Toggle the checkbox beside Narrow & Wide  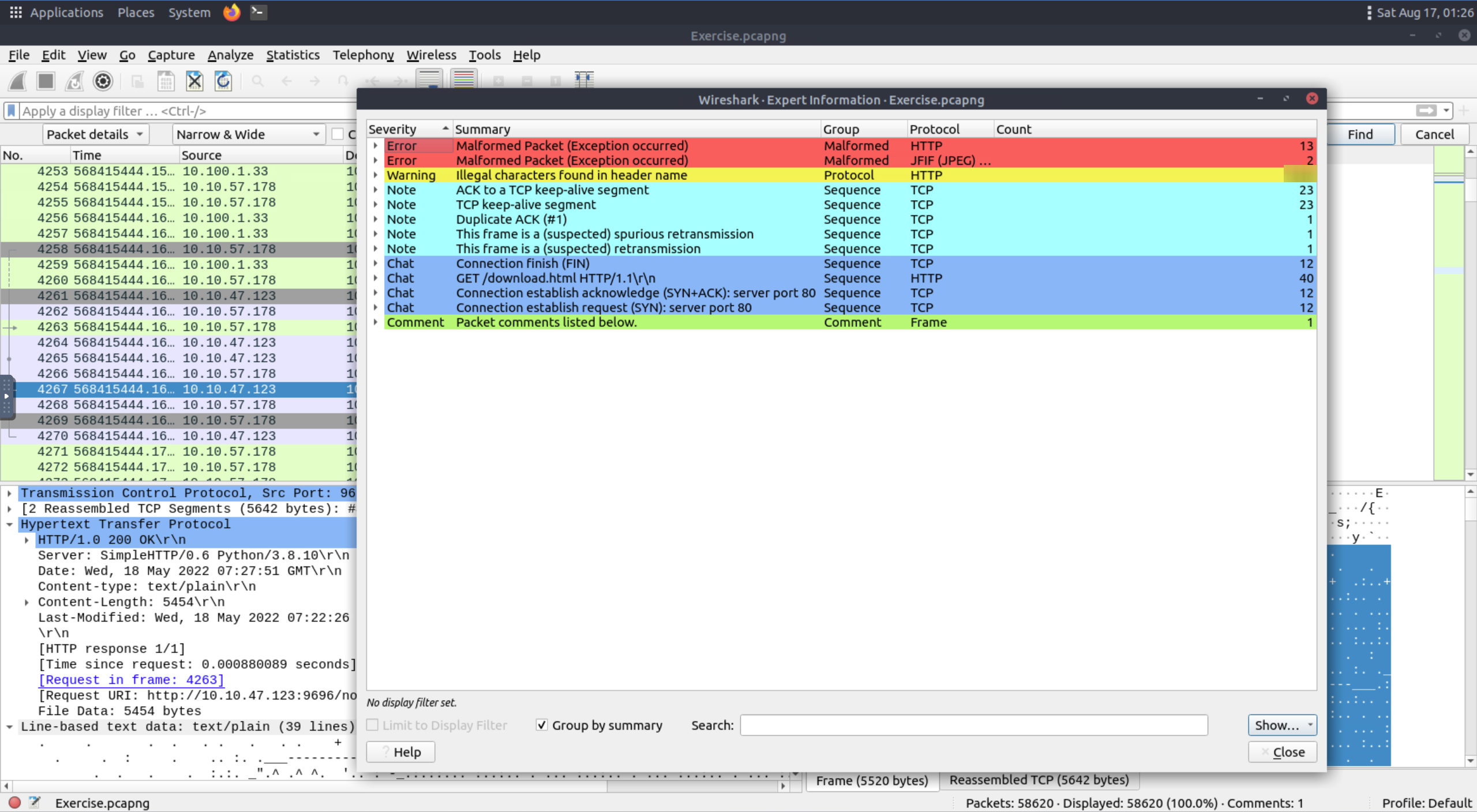338,134
